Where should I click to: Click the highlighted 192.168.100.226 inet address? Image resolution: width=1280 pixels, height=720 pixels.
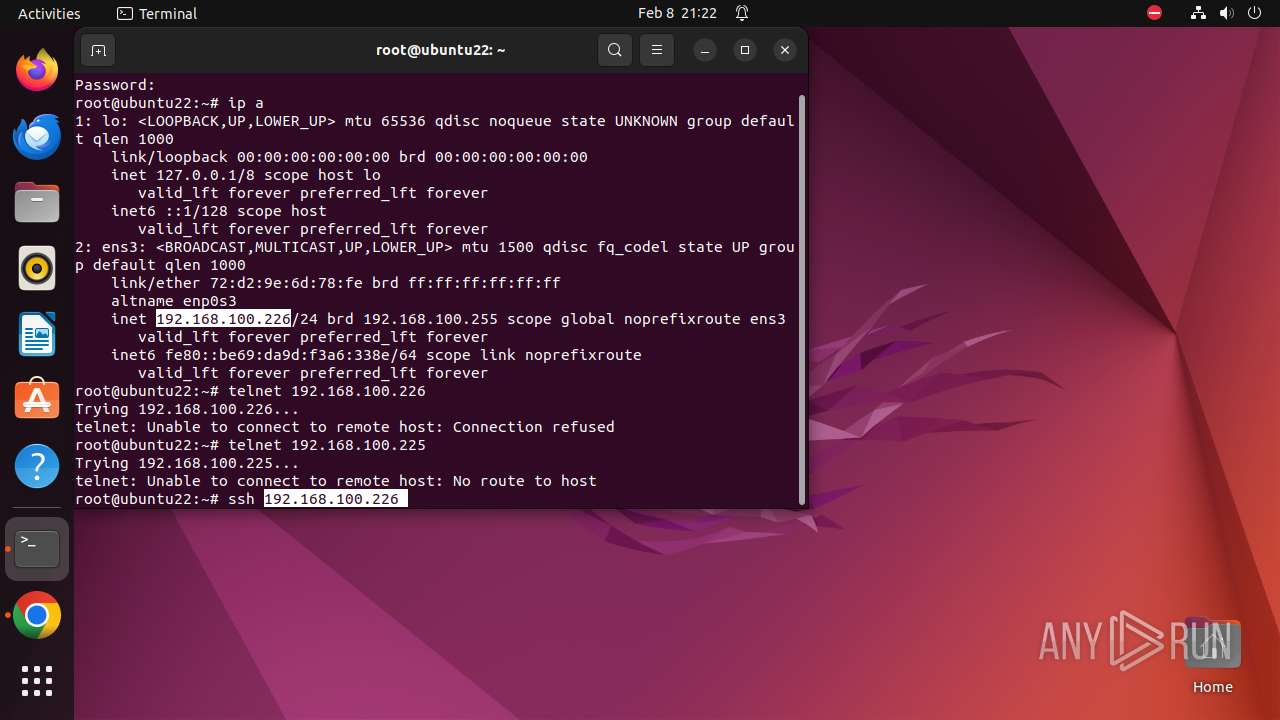click(223, 319)
